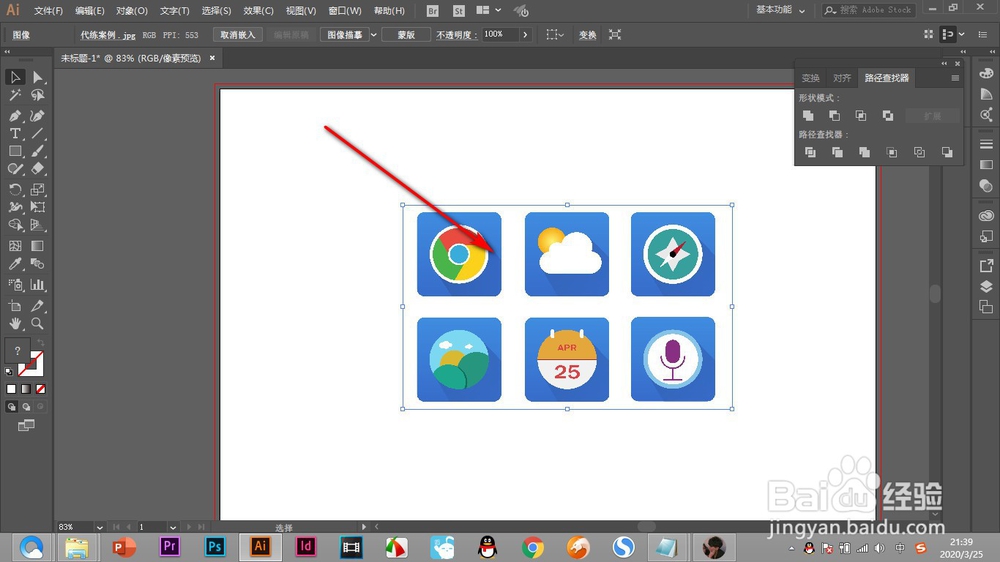Click the Divide pathfinder icon
This screenshot has height=562, width=1000.
click(810, 152)
